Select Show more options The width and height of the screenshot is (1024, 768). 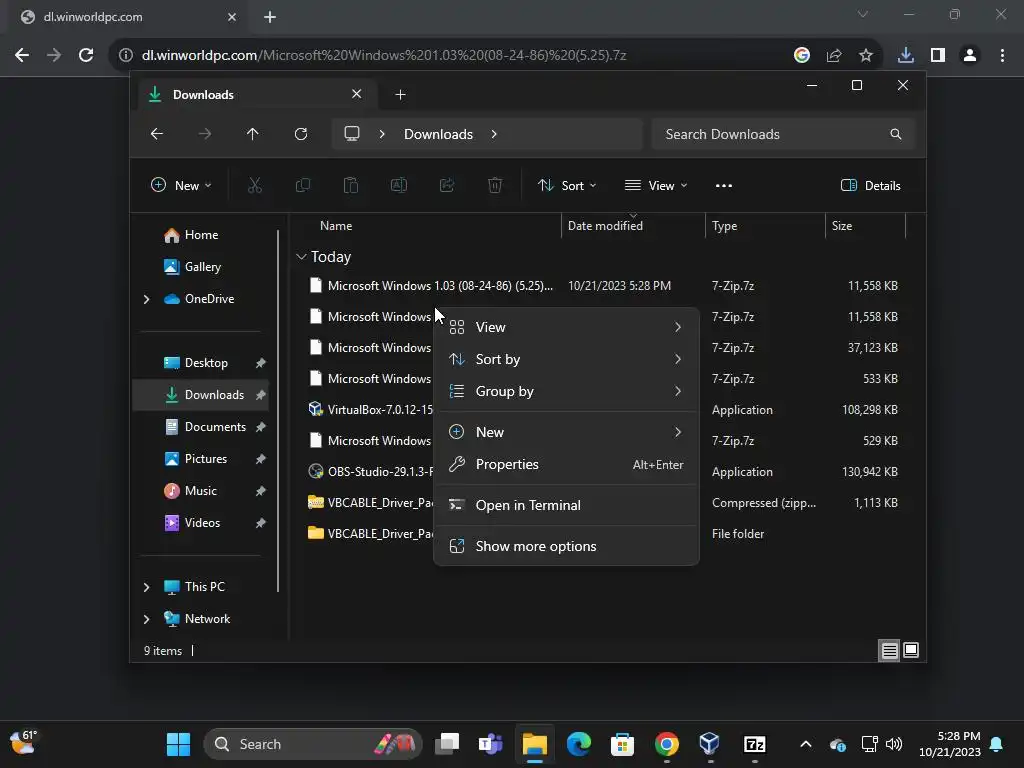pos(566,547)
